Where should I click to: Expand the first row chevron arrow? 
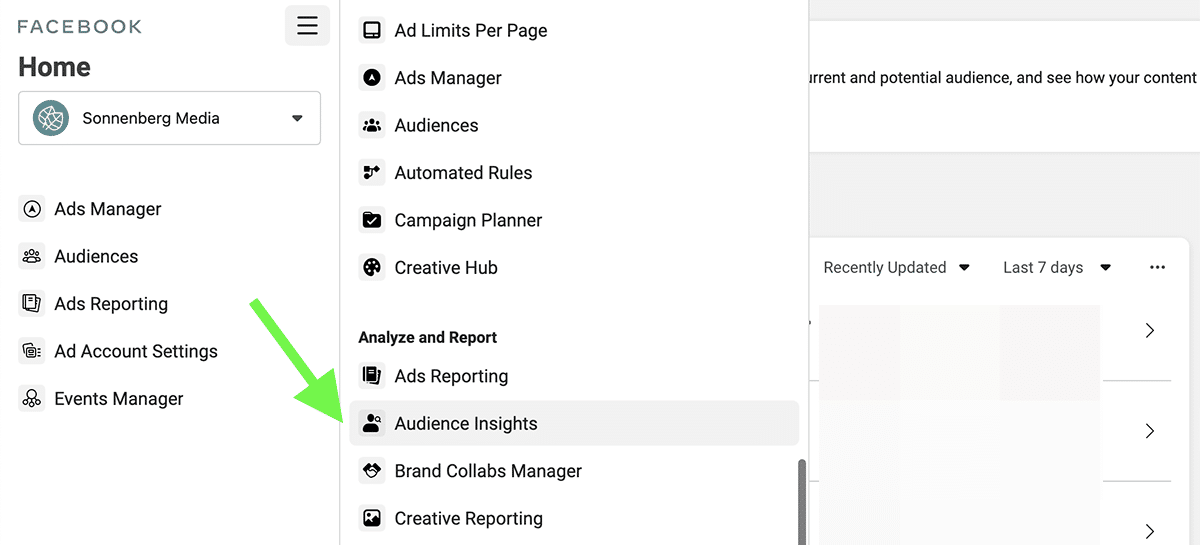(1150, 330)
